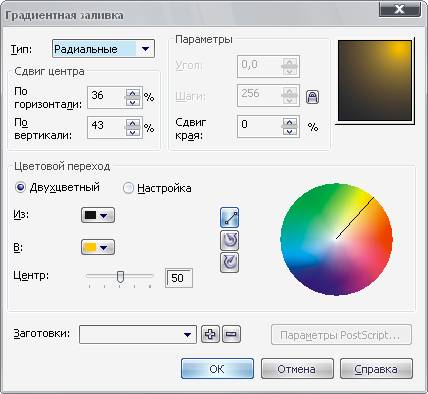Viewport: 428px width, 394px height.
Task: Decrease the По горизонтали value with down arrow
Action: pos(133,102)
